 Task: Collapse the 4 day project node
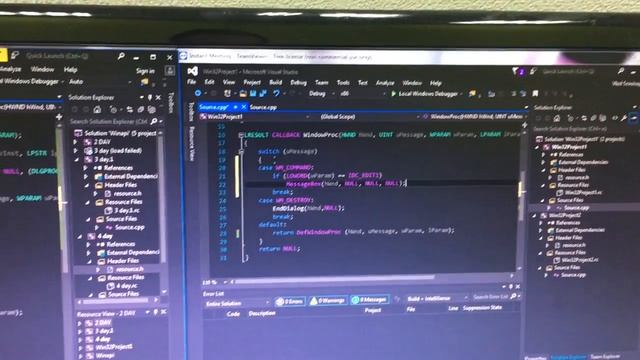coord(80,236)
